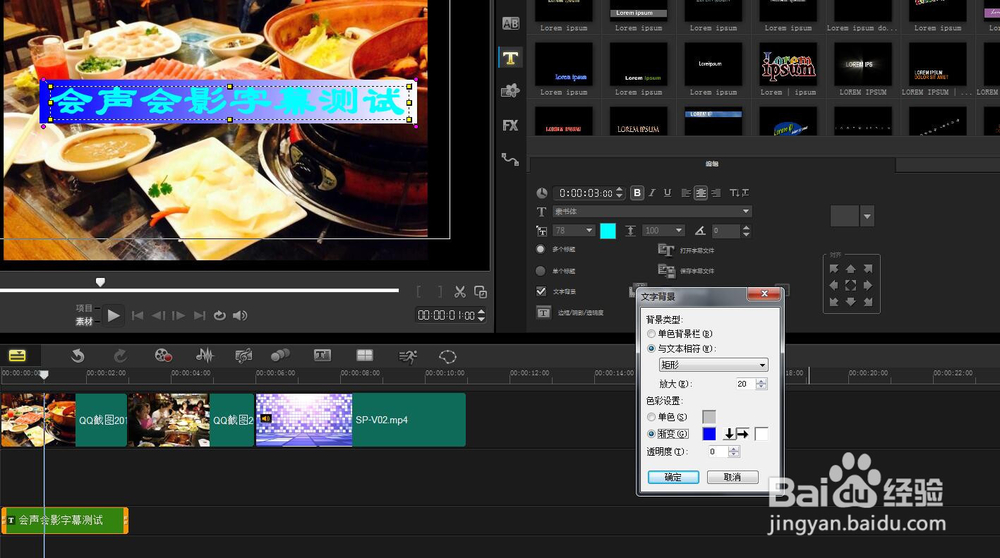This screenshot has height=558, width=1000.
Task: Step to previous frame
Action: click(x=158, y=315)
